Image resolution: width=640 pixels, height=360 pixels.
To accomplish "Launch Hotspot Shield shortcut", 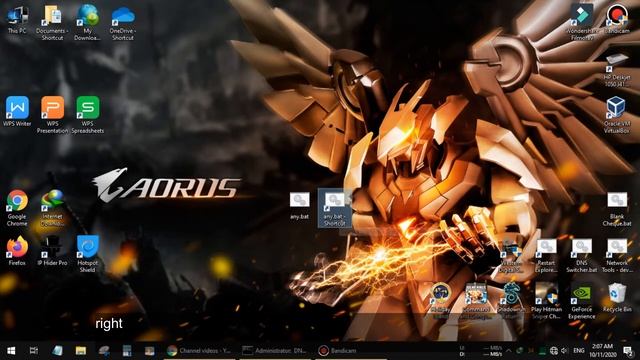I will (87, 254).
